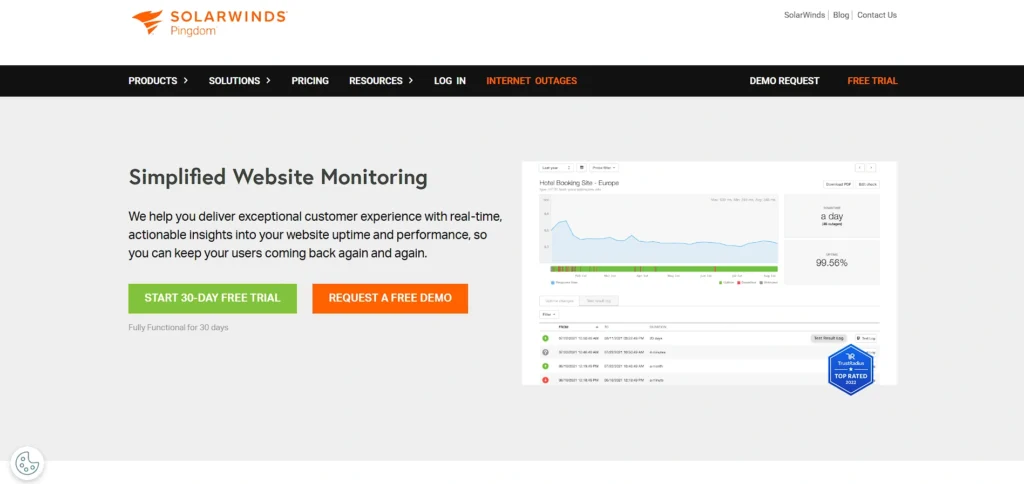This screenshot has height=484, width=1024.
Task: Switch to the Test result log tab
Action: pyautogui.click(x=599, y=300)
